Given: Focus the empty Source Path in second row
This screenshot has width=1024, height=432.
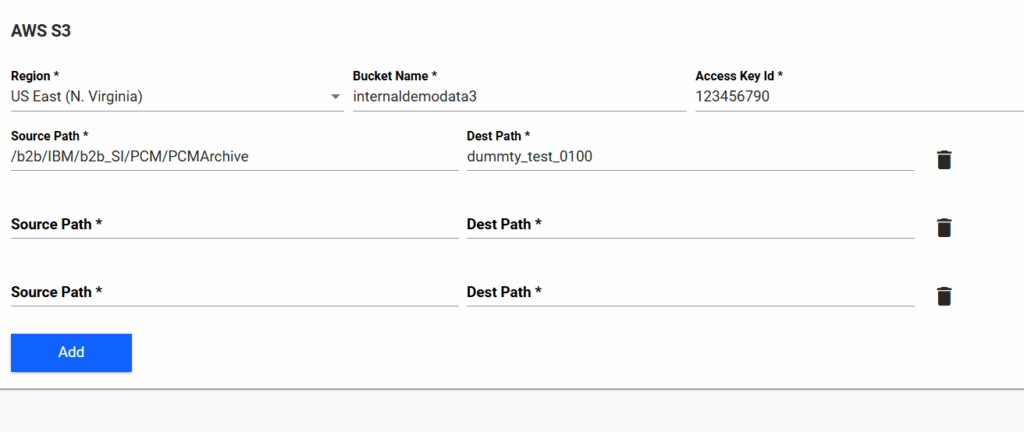Looking at the screenshot, I should coord(234,225).
